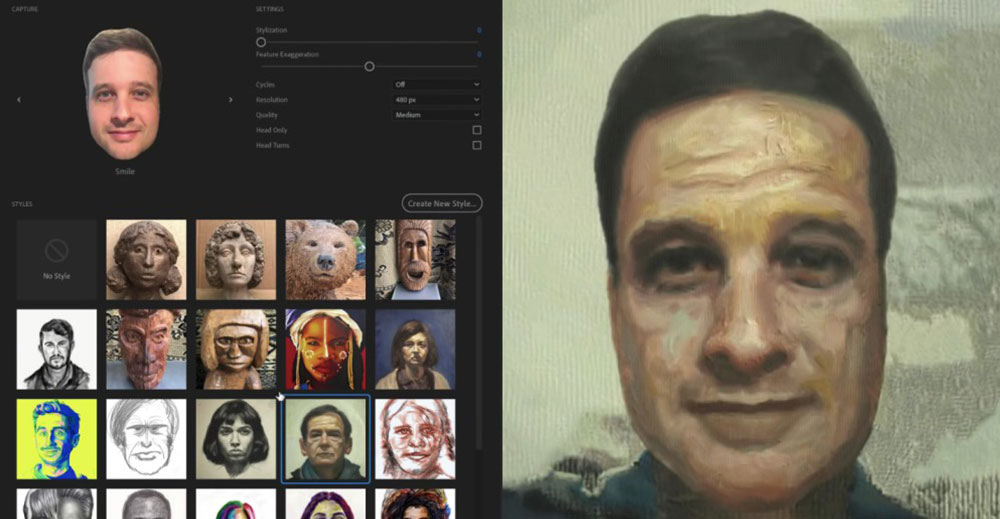Viewport: 1000px width, 519px height.
Task: Select the charcoal woman with black bob style
Action: pyautogui.click(x=236, y=439)
